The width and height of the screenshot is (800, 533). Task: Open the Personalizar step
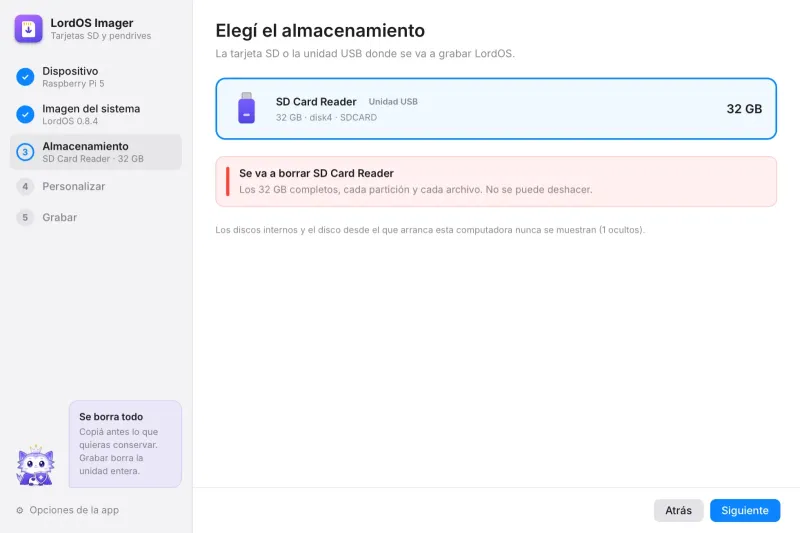95,186
